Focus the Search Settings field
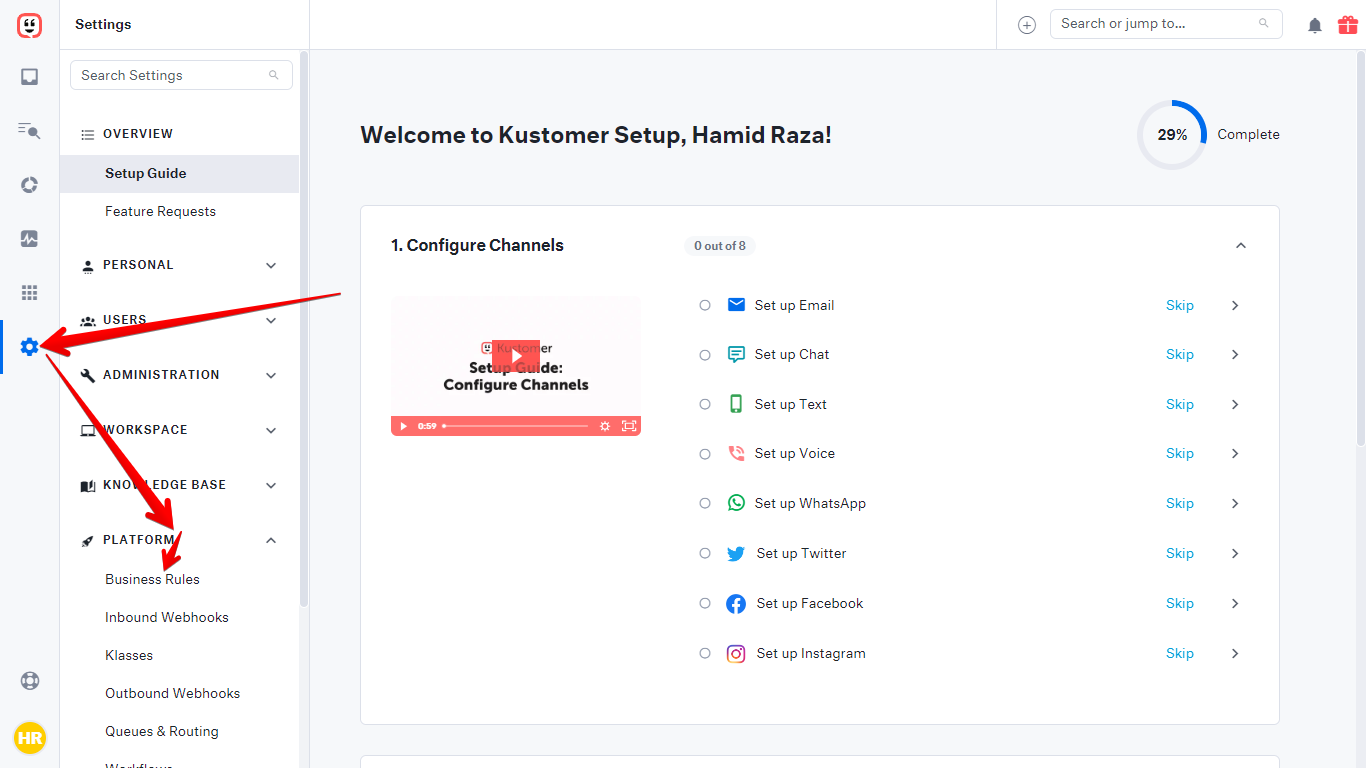The height and width of the screenshot is (768, 1366). 181,75
